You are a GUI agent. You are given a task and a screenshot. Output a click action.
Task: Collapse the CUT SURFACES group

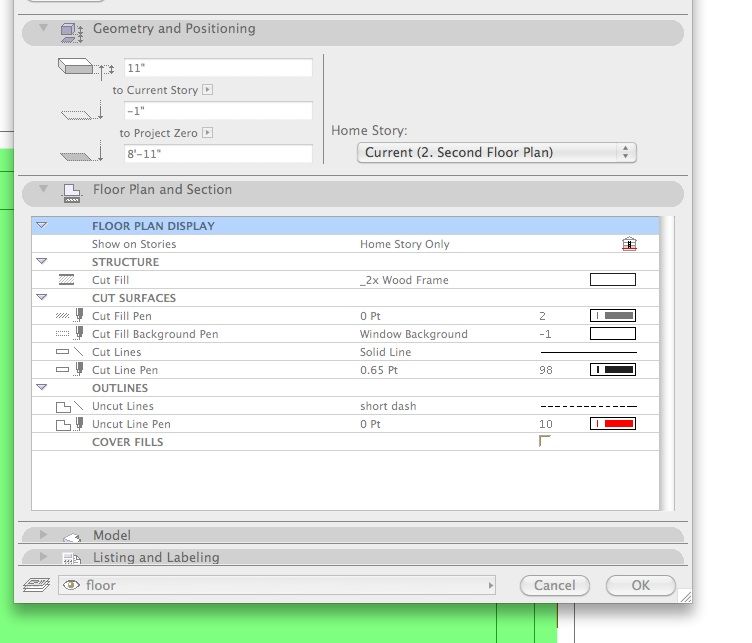click(42, 297)
